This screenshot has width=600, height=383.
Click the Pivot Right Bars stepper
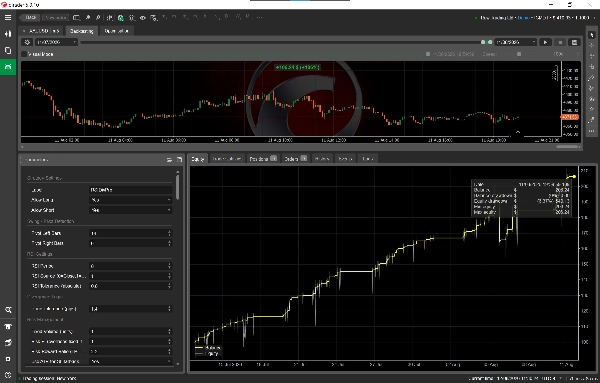tap(169, 243)
